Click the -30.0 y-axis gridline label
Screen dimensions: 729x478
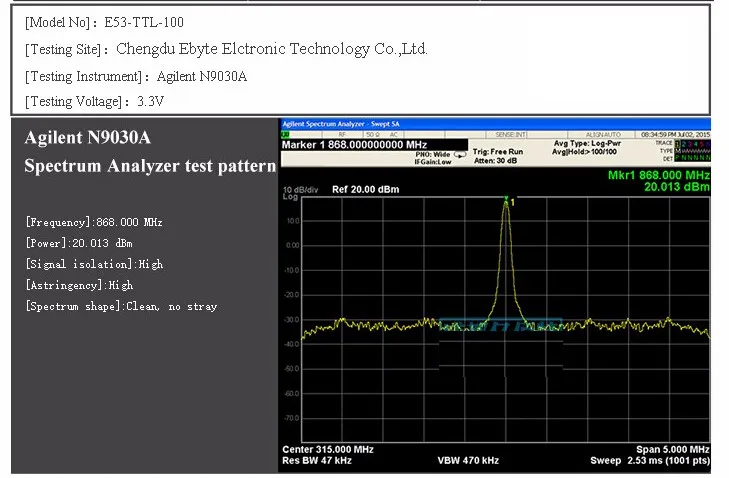[292, 320]
